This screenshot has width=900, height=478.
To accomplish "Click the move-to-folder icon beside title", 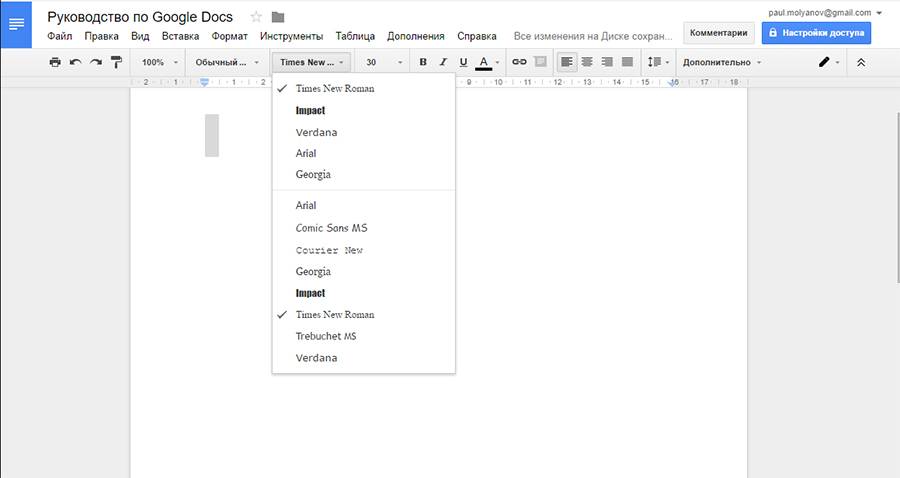I will (x=278, y=17).
